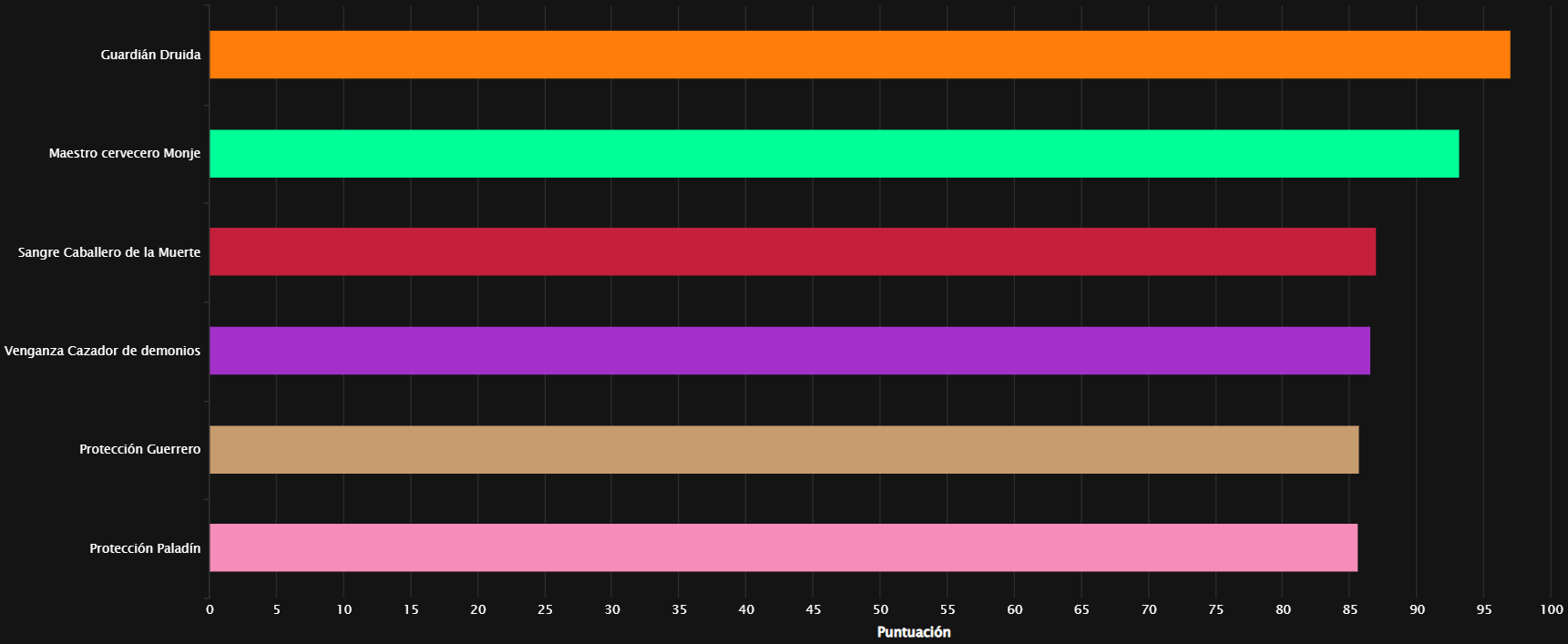
Task: Click the 85 tick label
Action: click(x=1350, y=609)
